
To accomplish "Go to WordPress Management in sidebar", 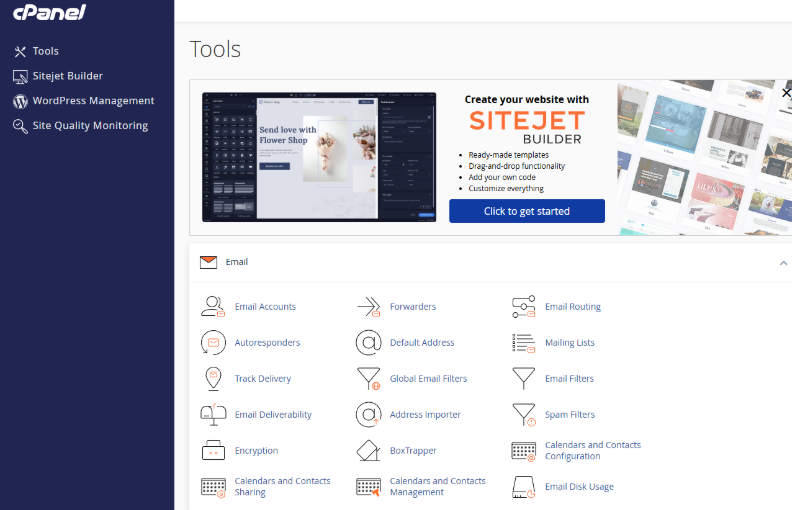I will 93,101.
